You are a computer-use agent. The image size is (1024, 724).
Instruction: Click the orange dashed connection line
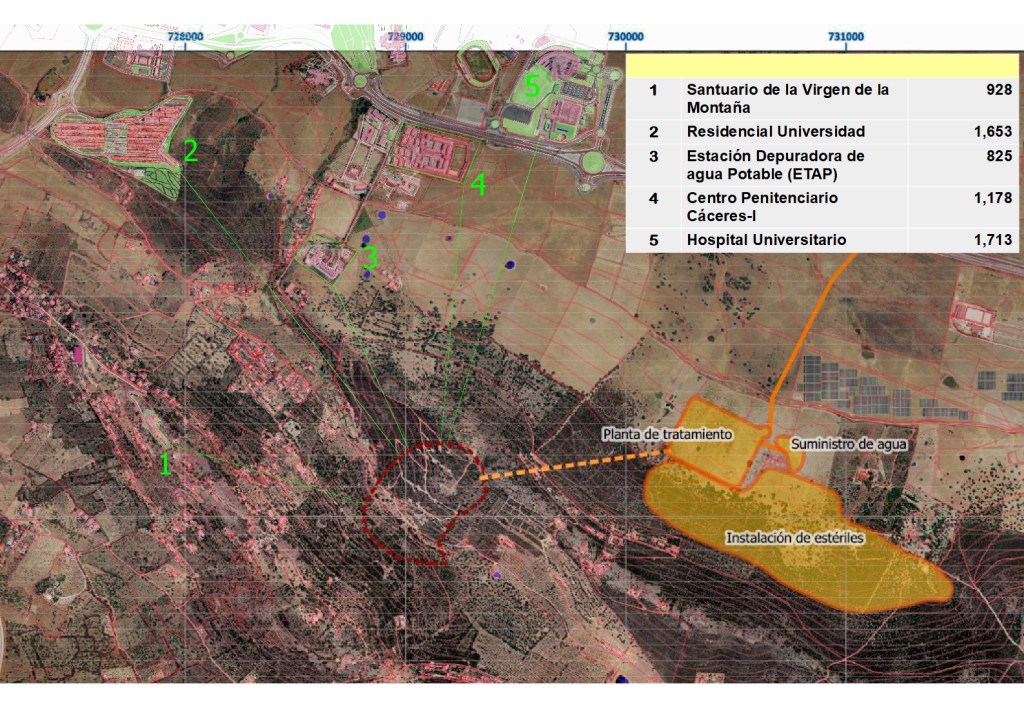[570, 465]
